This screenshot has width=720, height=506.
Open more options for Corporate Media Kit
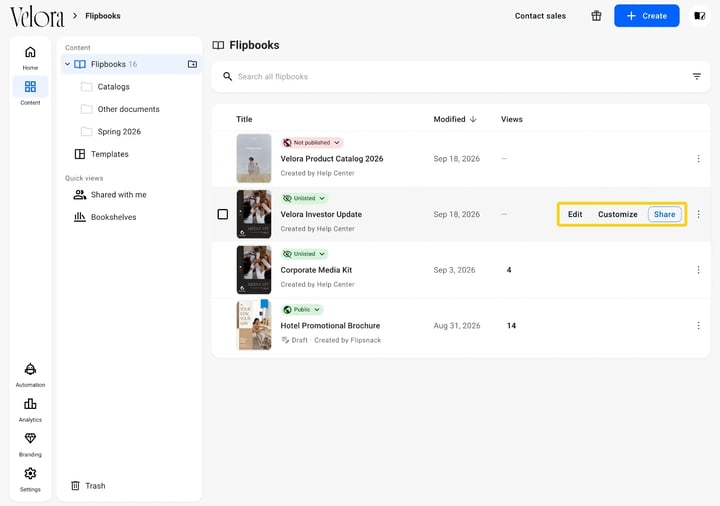698,270
